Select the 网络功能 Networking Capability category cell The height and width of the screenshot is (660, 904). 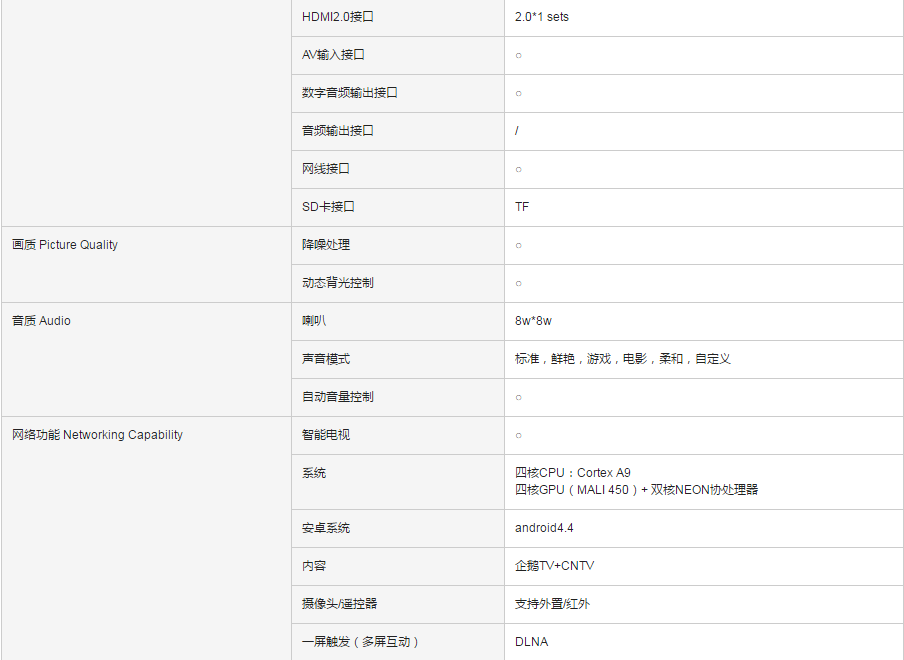point(97,435)
